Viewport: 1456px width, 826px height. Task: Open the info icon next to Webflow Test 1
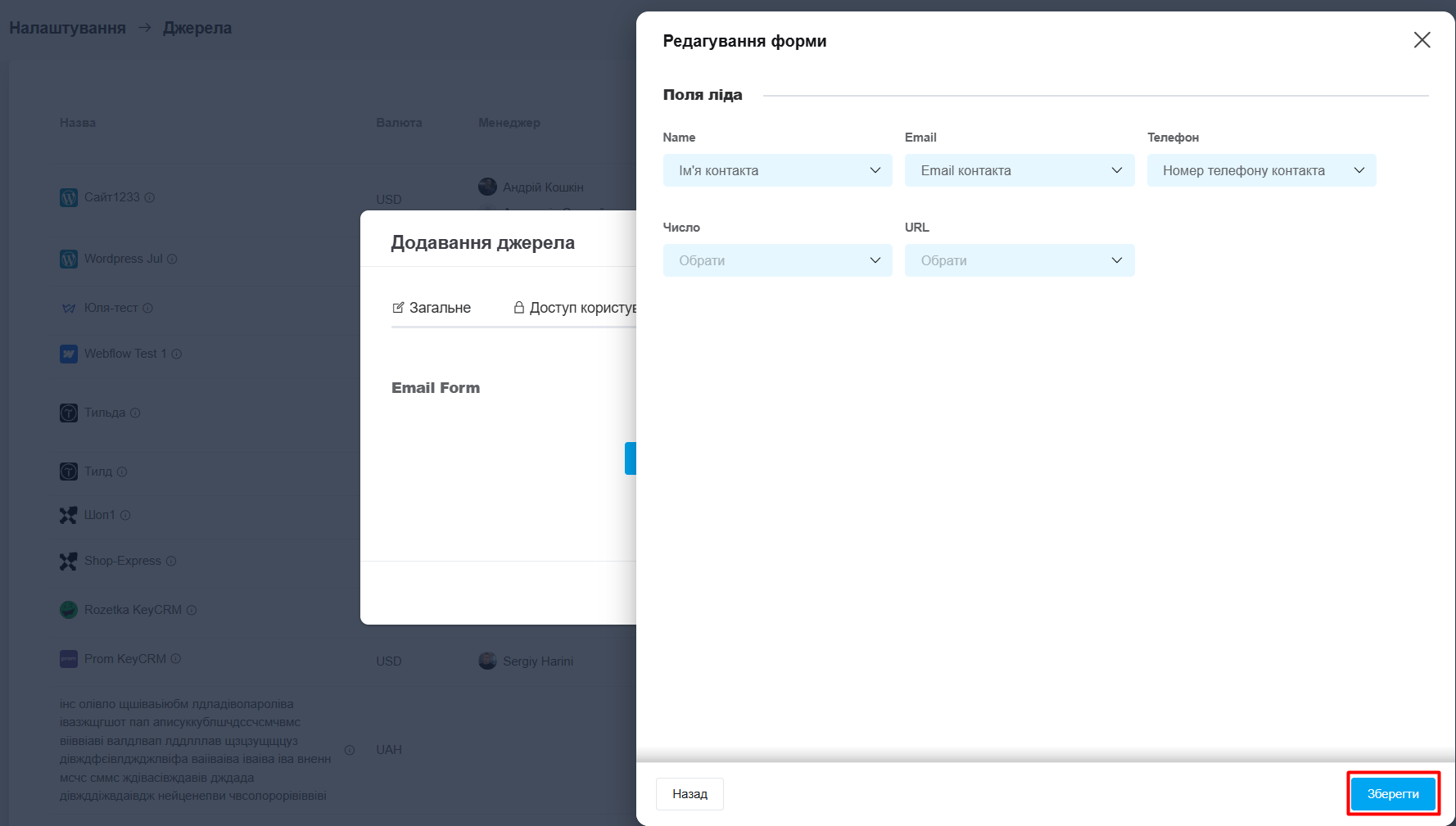coord(177,354)
